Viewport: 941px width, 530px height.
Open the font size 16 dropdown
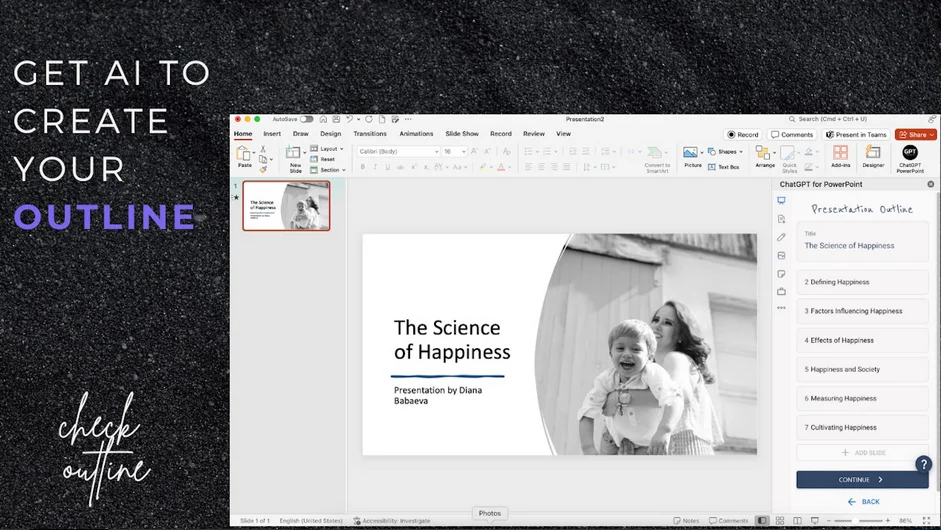pos(454,151)
